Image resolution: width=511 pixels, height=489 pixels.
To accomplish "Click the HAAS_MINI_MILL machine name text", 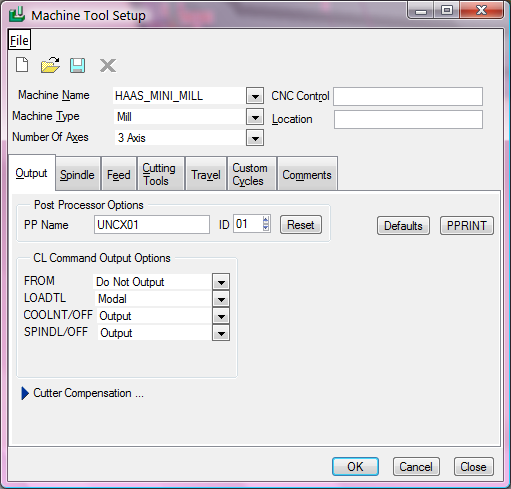I will point(159,96).
